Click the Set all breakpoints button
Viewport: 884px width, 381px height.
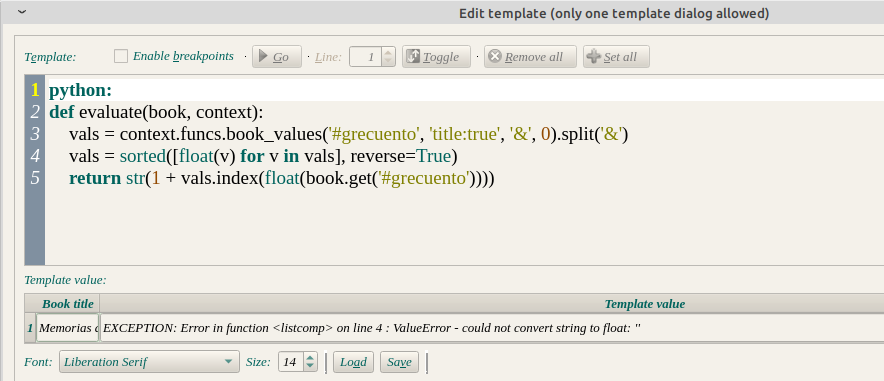[616, 57]
